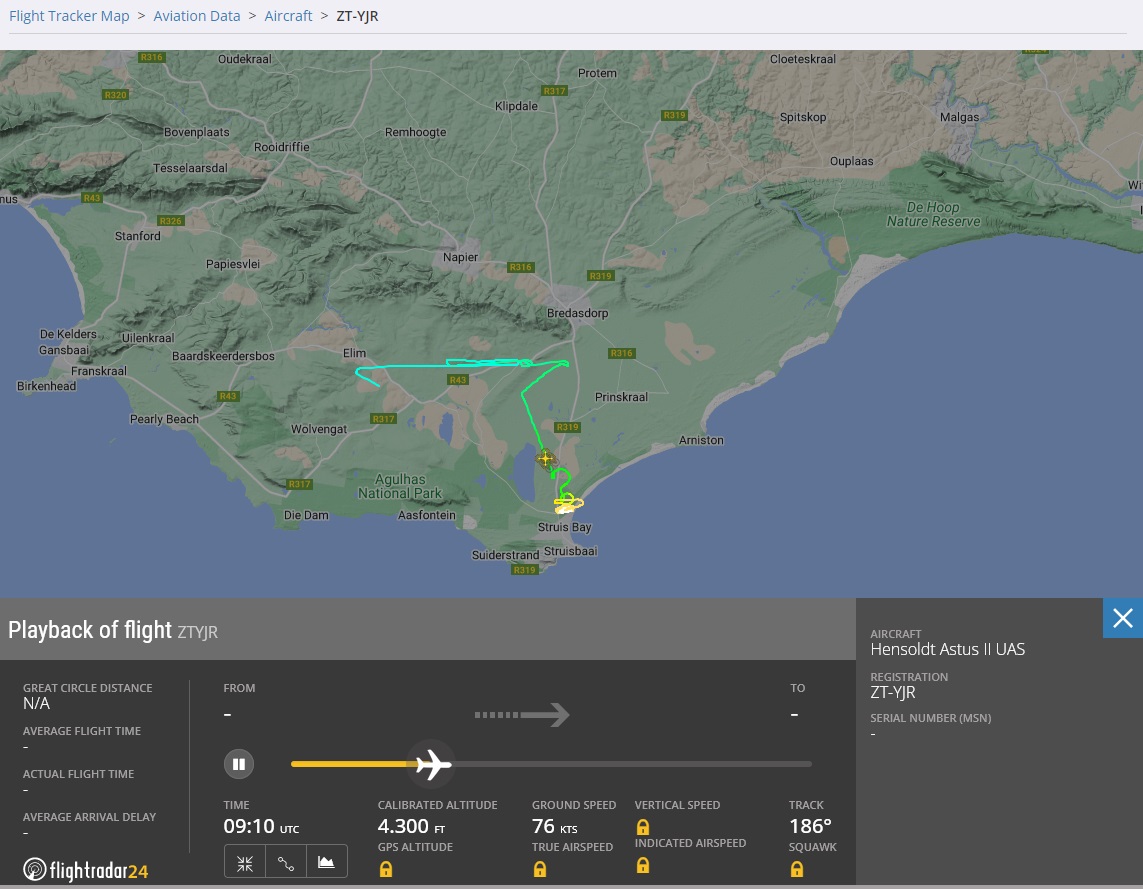Click the Flightradar24 logo

(x=85, y=870)
